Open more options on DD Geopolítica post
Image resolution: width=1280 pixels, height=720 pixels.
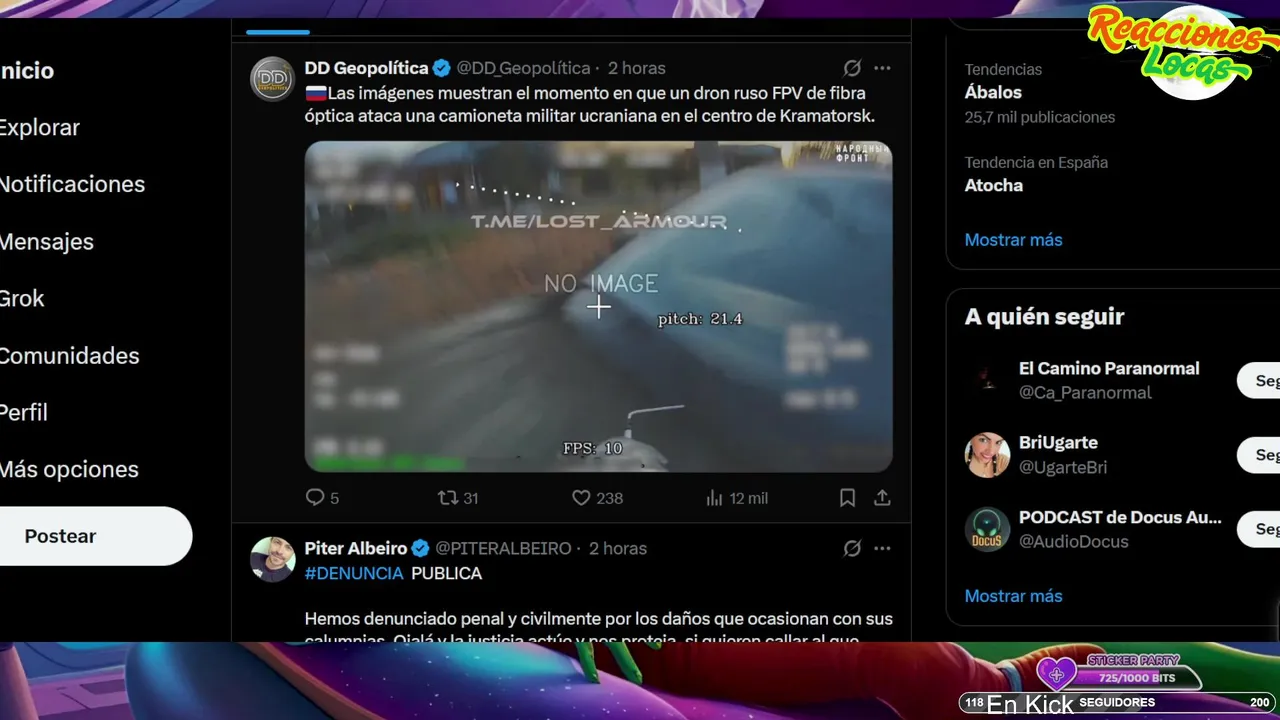pos(882,68)
